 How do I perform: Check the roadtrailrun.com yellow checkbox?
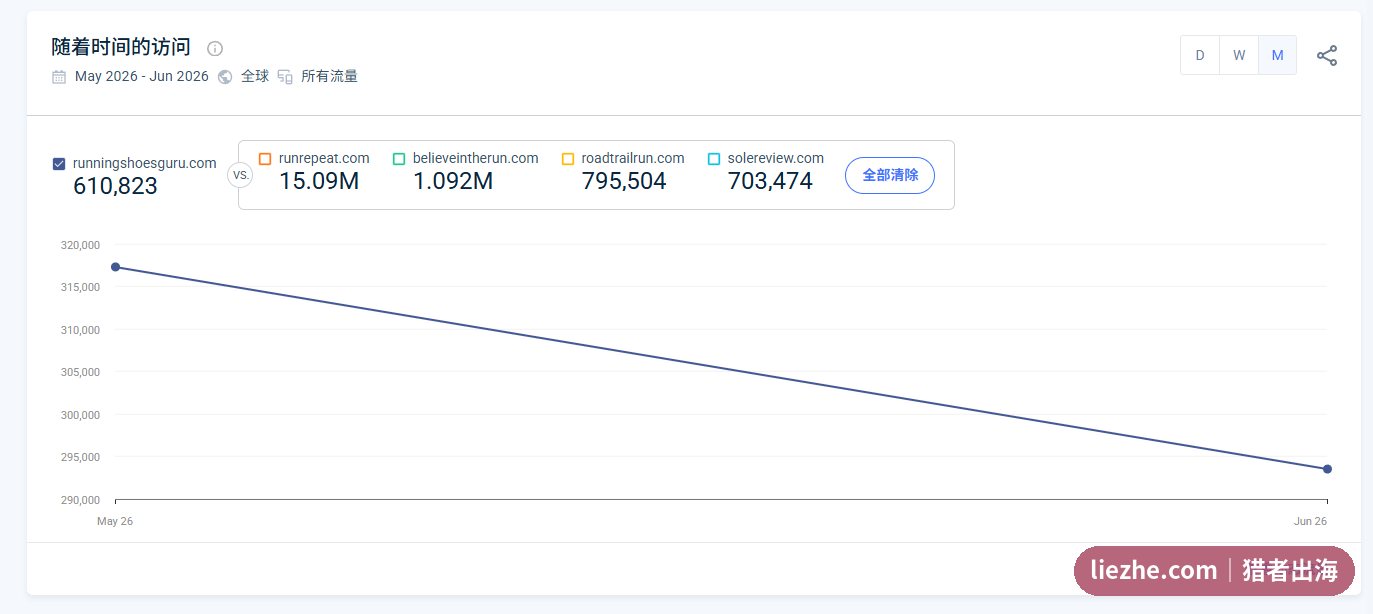click(568, 159)
